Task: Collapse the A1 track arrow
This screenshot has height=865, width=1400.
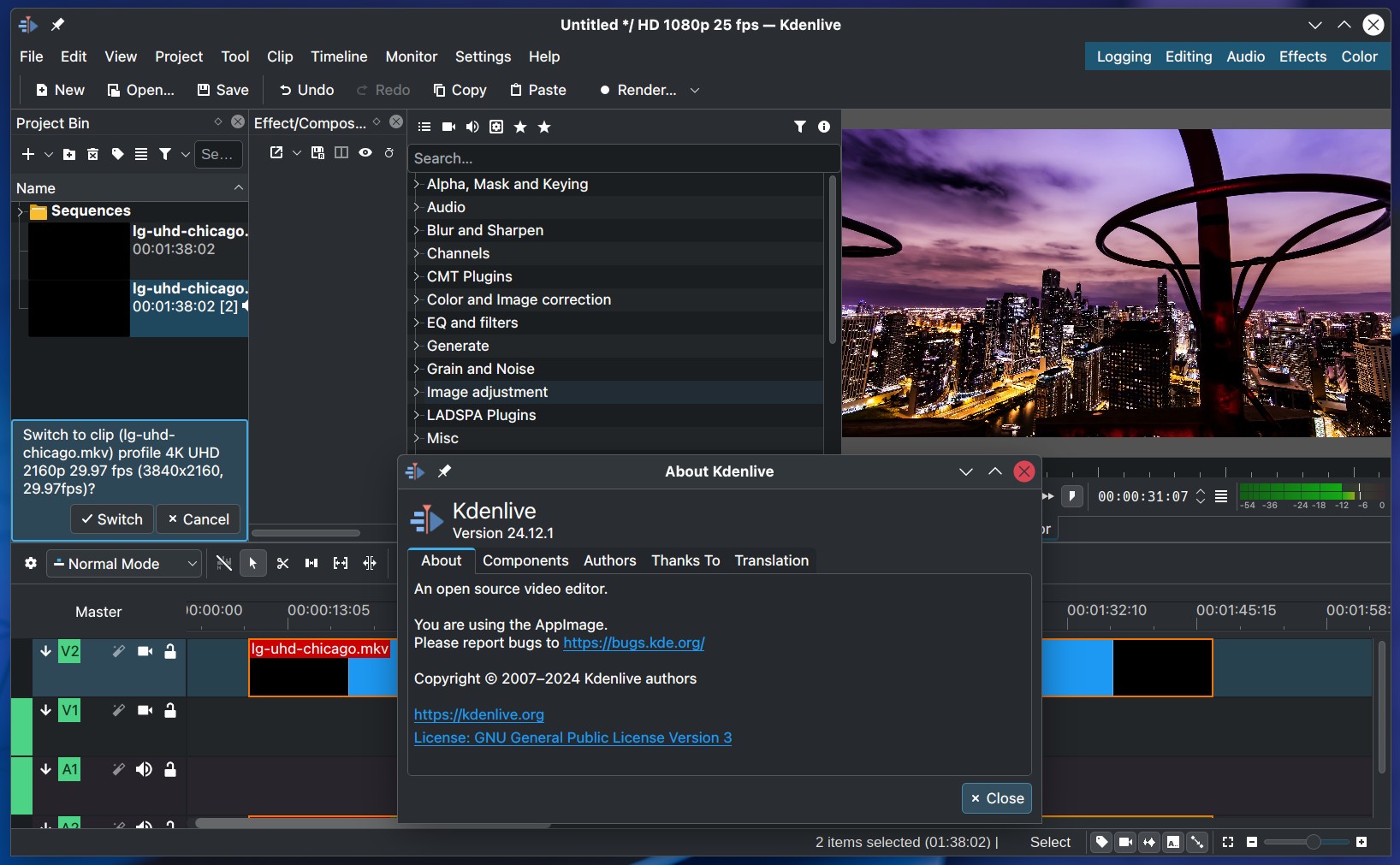Action: [x=45, y=769]
